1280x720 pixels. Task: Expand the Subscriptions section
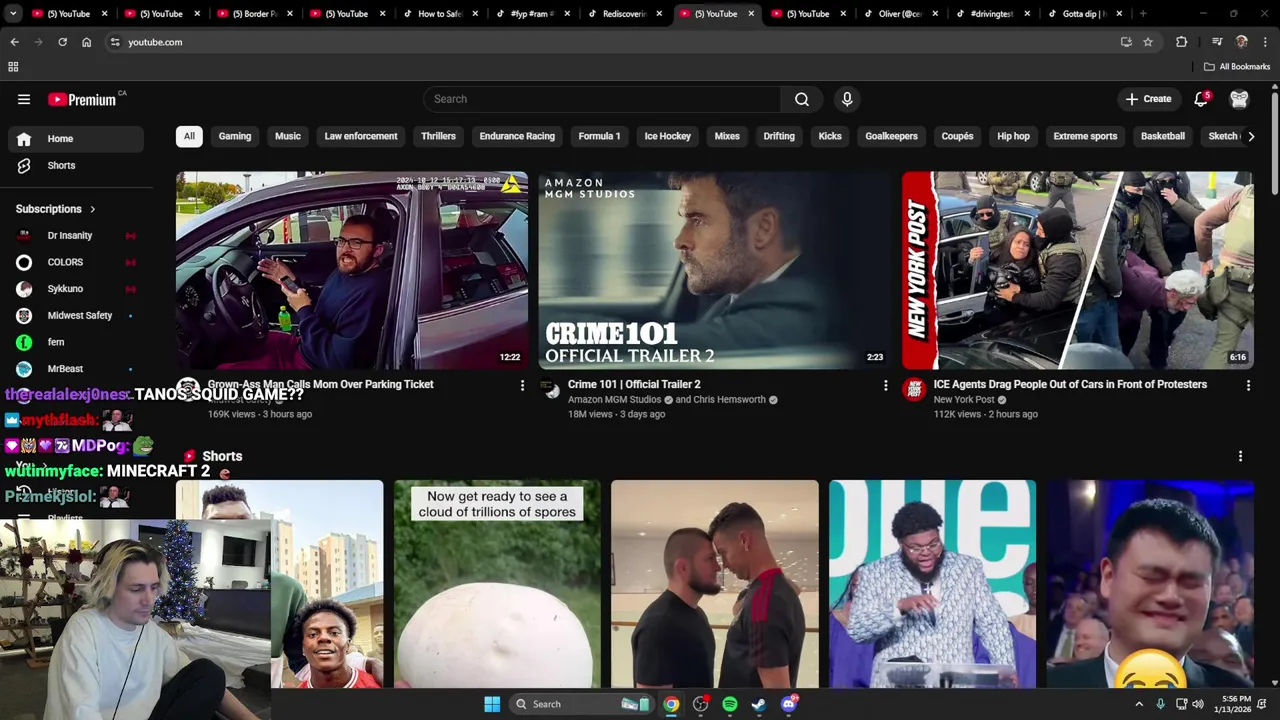pyautogui.click(x=55, y=209)
